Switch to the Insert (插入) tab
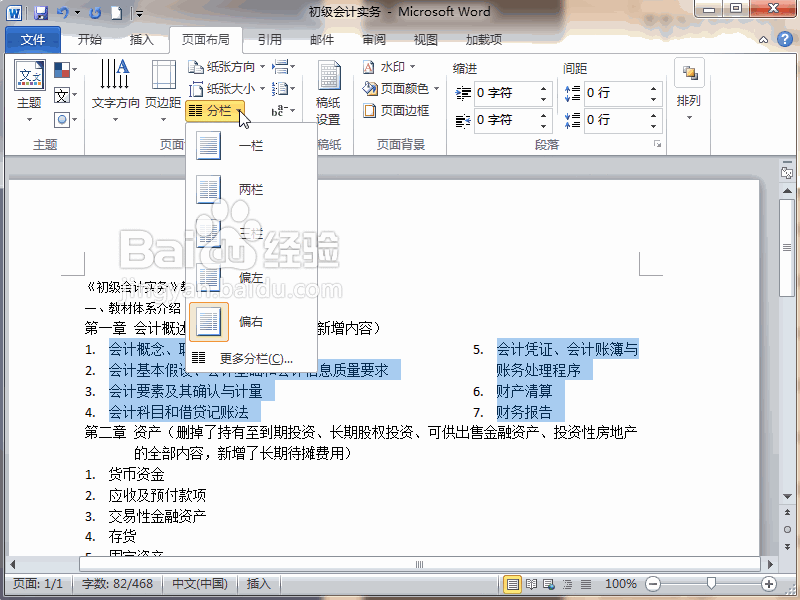800x600 pixels. point(142,39)
